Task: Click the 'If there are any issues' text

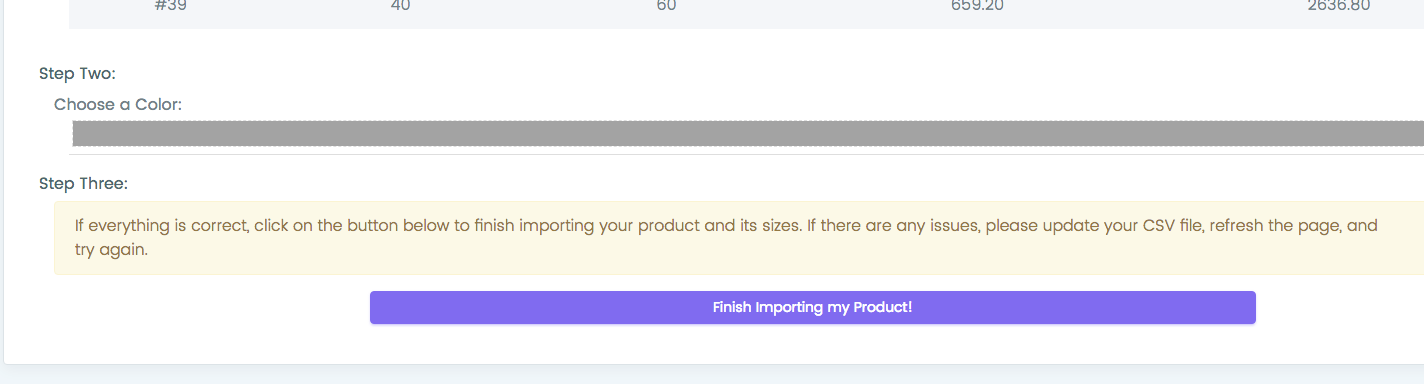Action: point(892,226)
